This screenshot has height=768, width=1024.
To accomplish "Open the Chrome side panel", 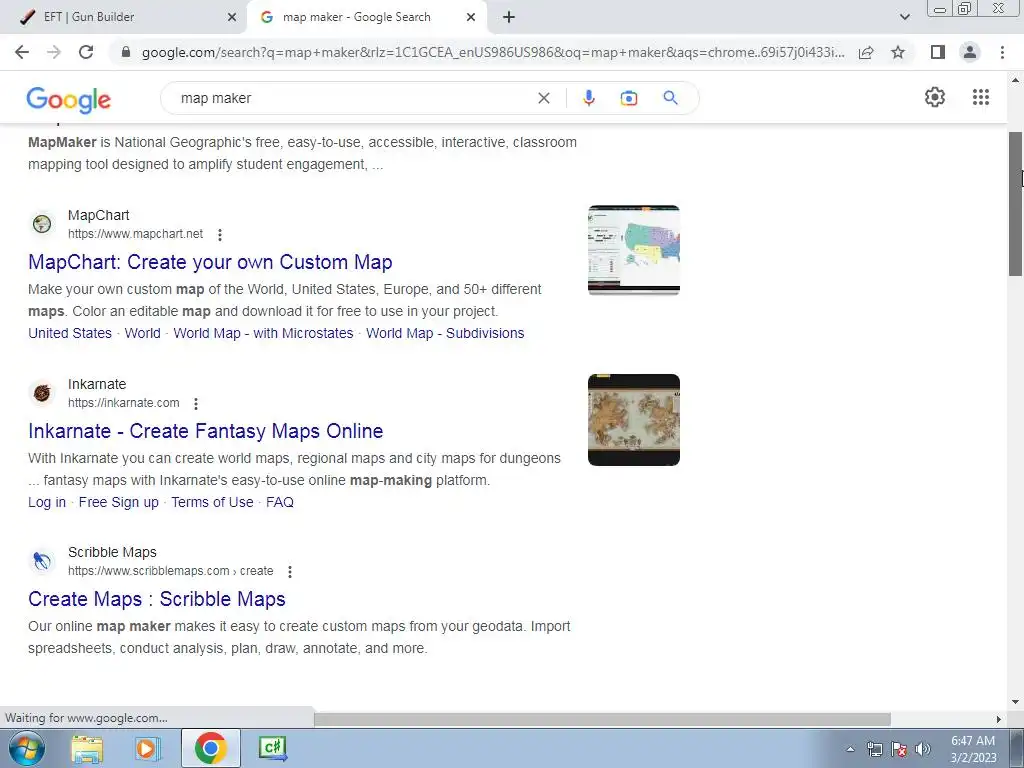I will [x=938, y=52].
